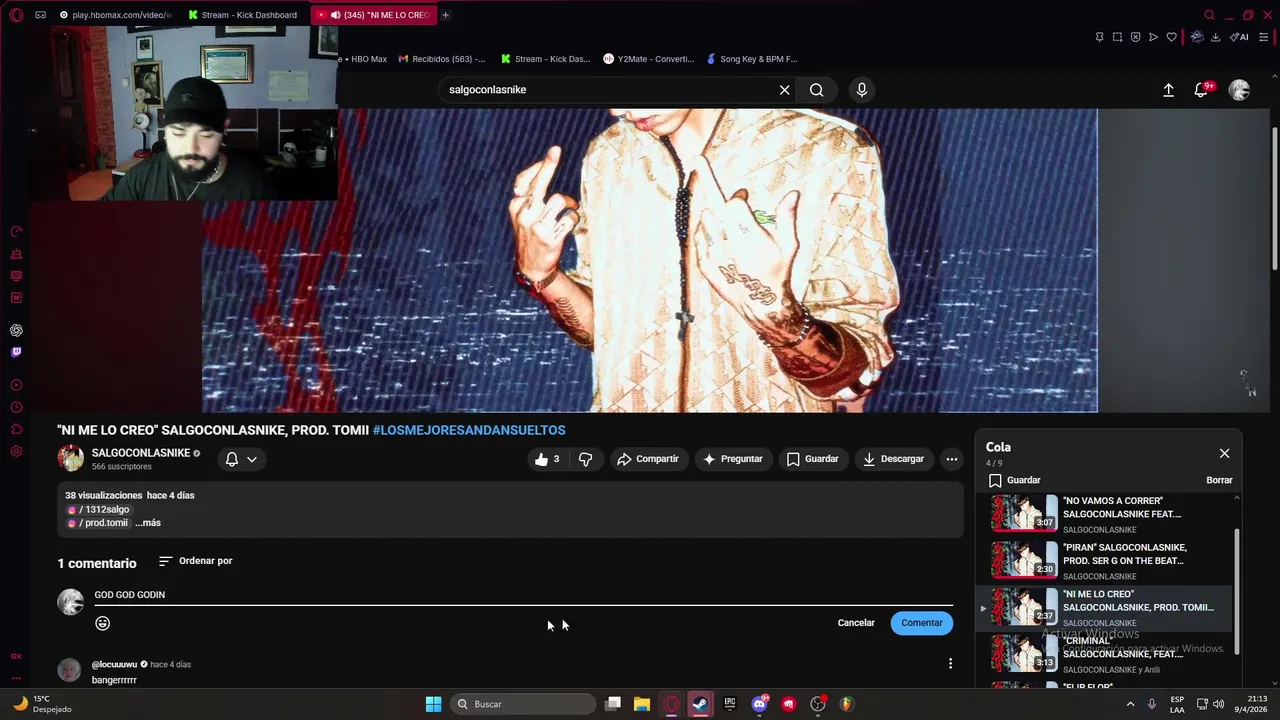Click the YouTube search magnifier button
Screen dimensions: 1280x720
click(x=817, y=90)
